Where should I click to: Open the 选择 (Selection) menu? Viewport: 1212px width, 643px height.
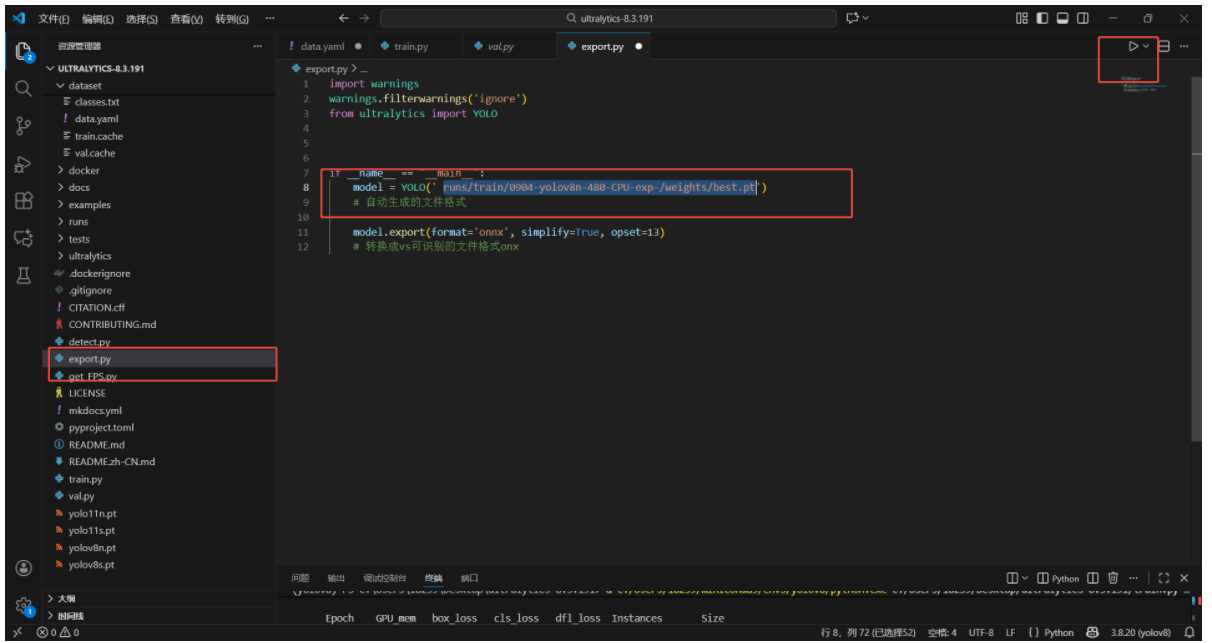(142, 19)
